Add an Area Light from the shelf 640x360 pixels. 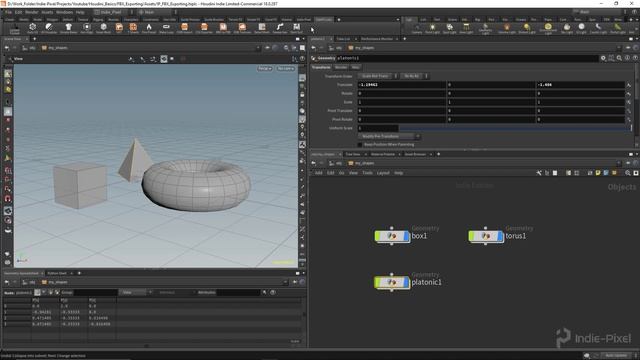pos(467,28)
